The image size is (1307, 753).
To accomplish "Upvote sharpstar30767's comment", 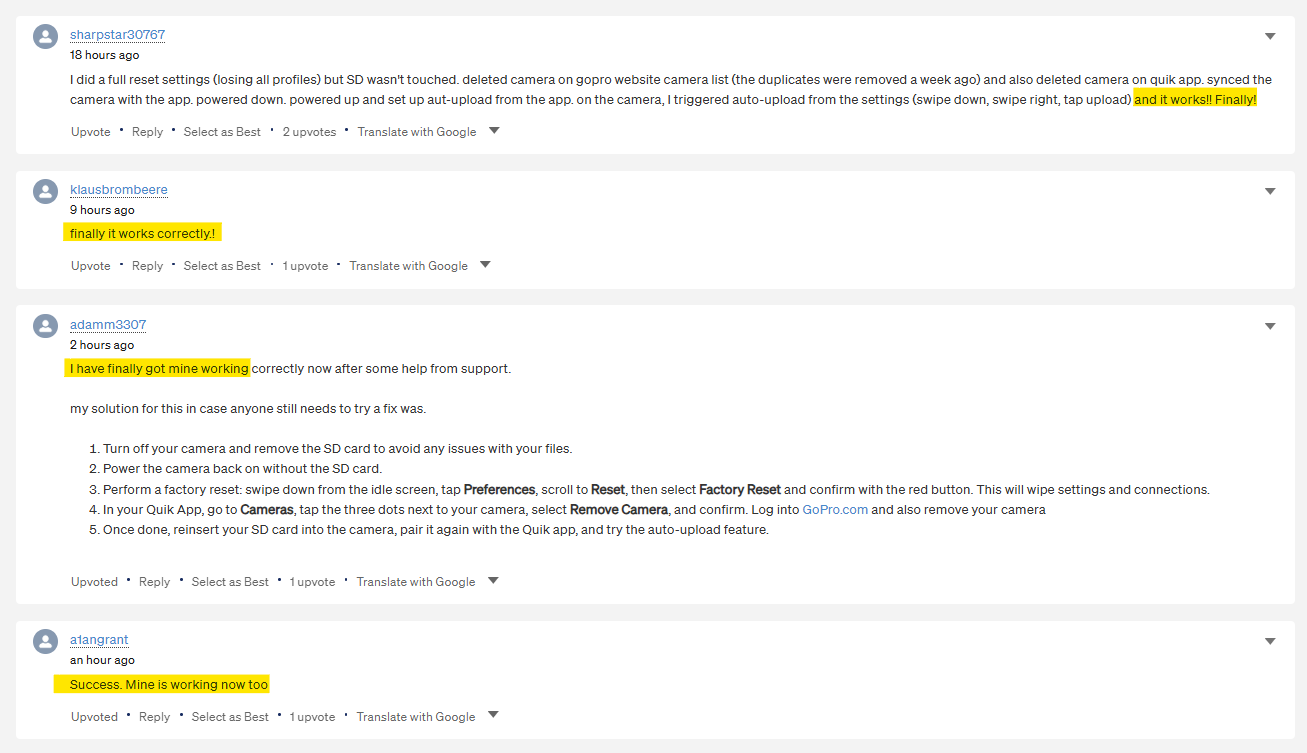I will point(91,132).
